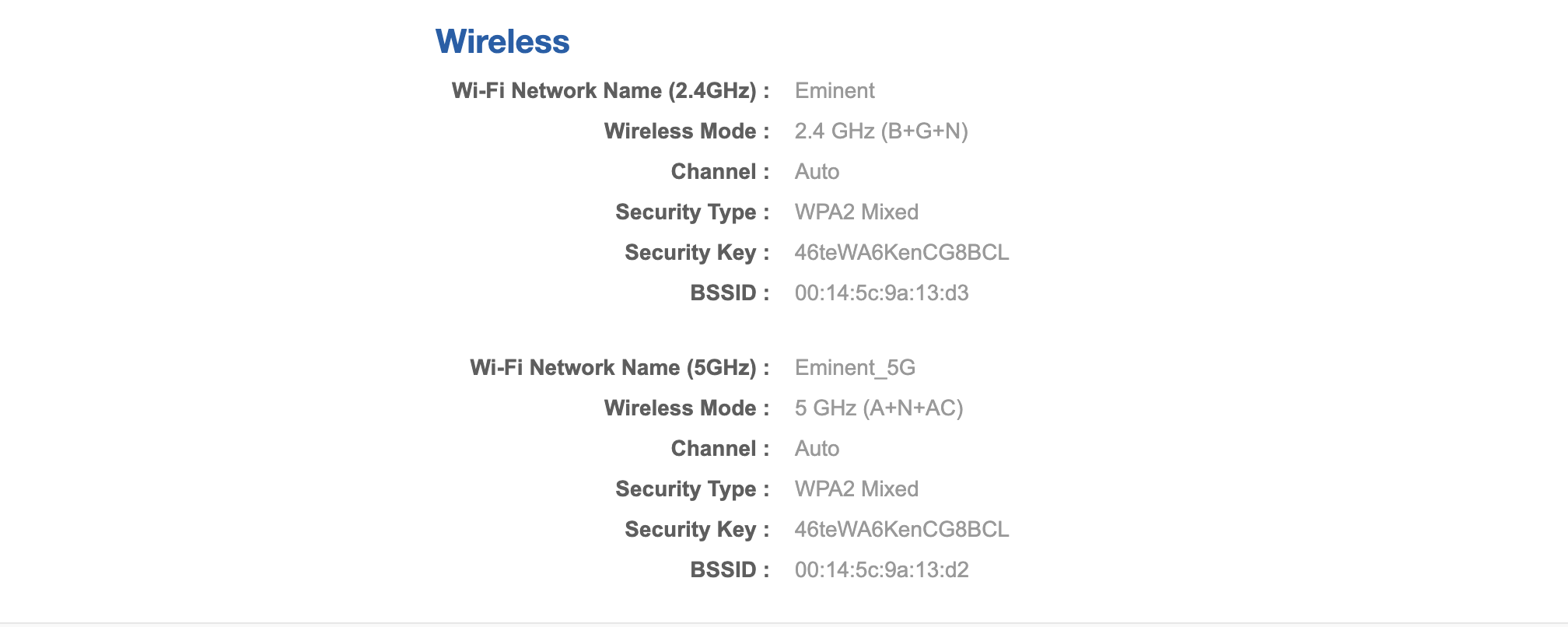Select the 5GHz Security Type WPA2 Mixed
This screenshot has width=1568, height=627.
[856, 489]
